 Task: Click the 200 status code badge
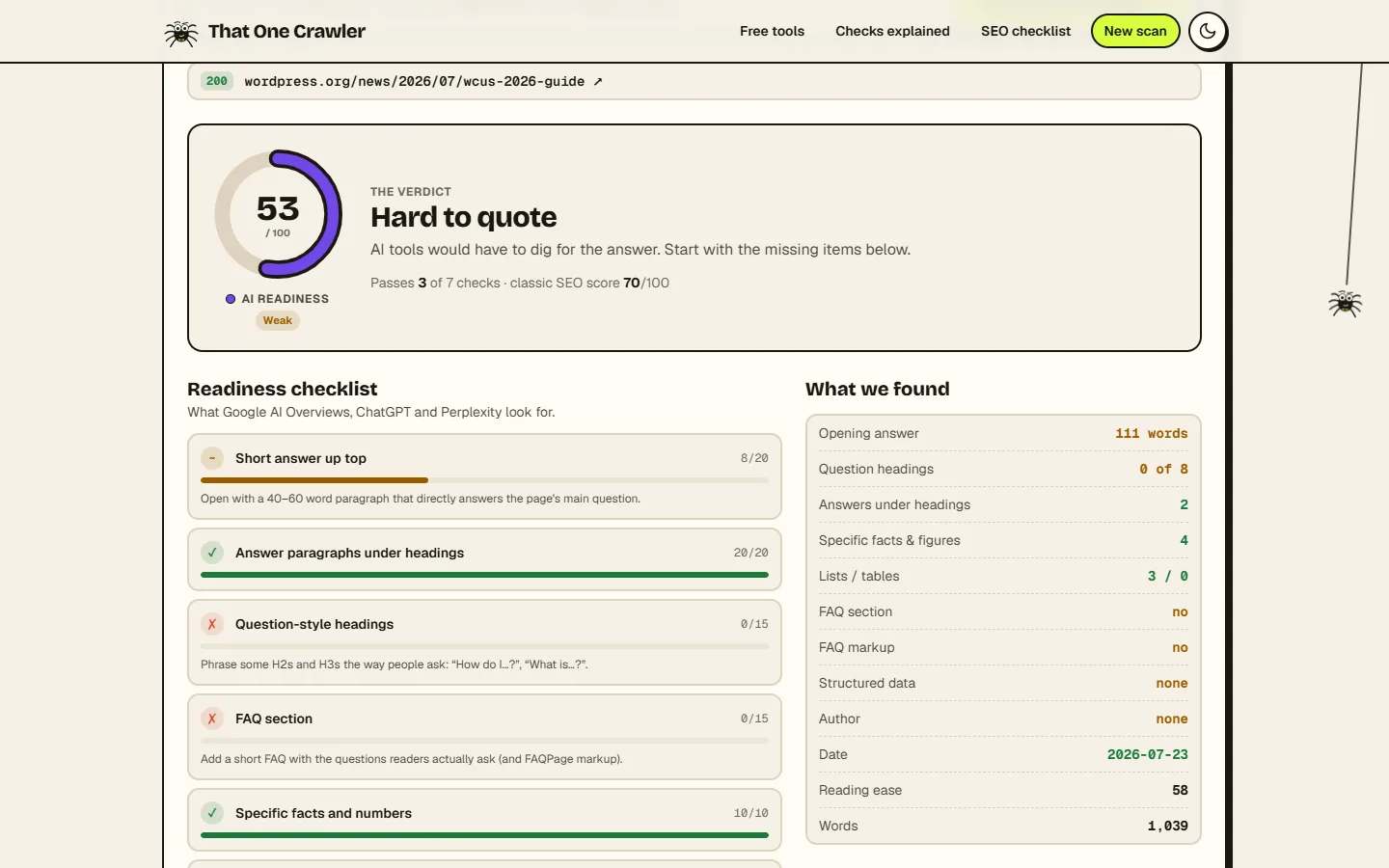(x=217, y=82)
